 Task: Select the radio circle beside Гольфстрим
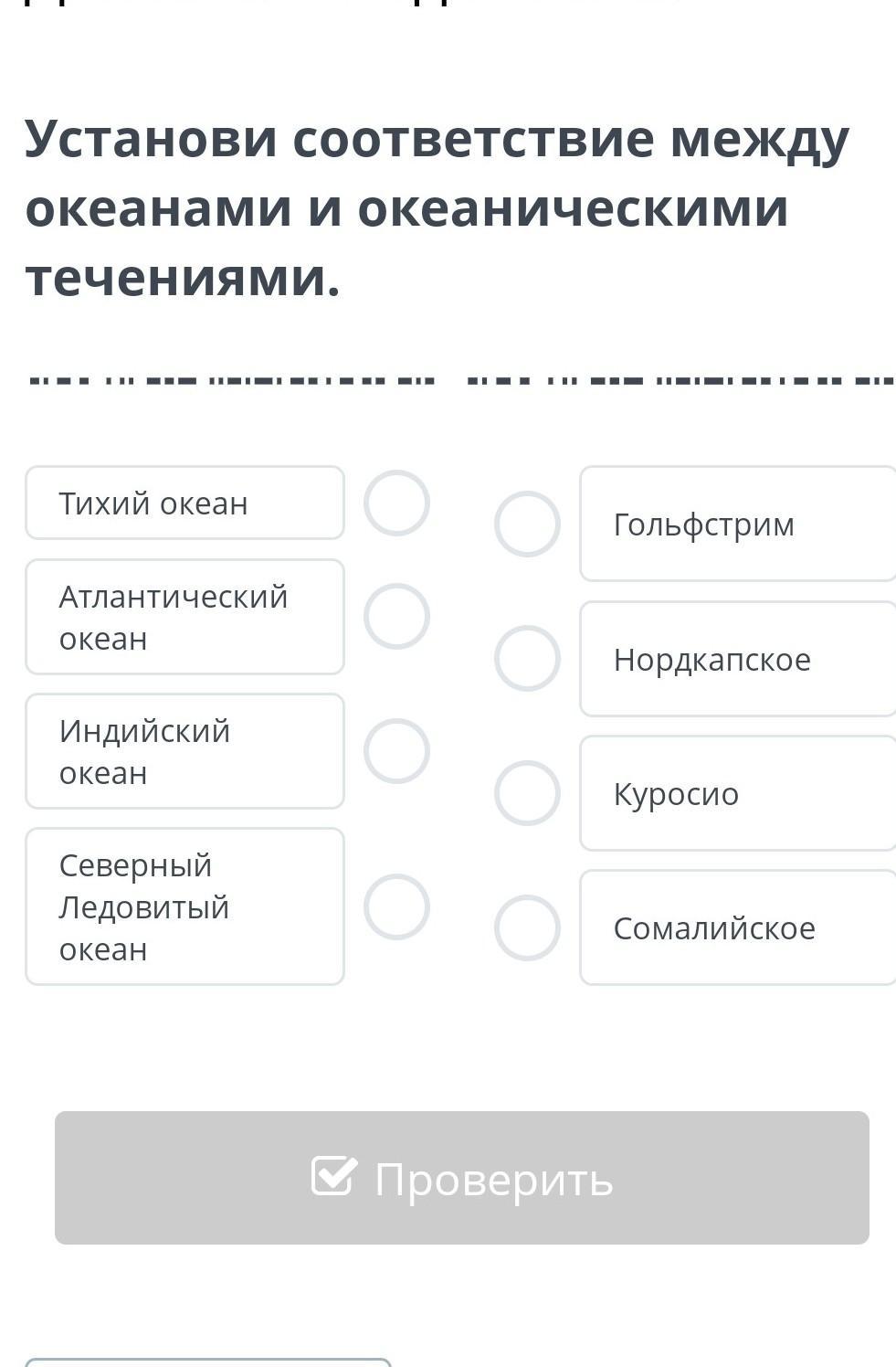[527, 524]
